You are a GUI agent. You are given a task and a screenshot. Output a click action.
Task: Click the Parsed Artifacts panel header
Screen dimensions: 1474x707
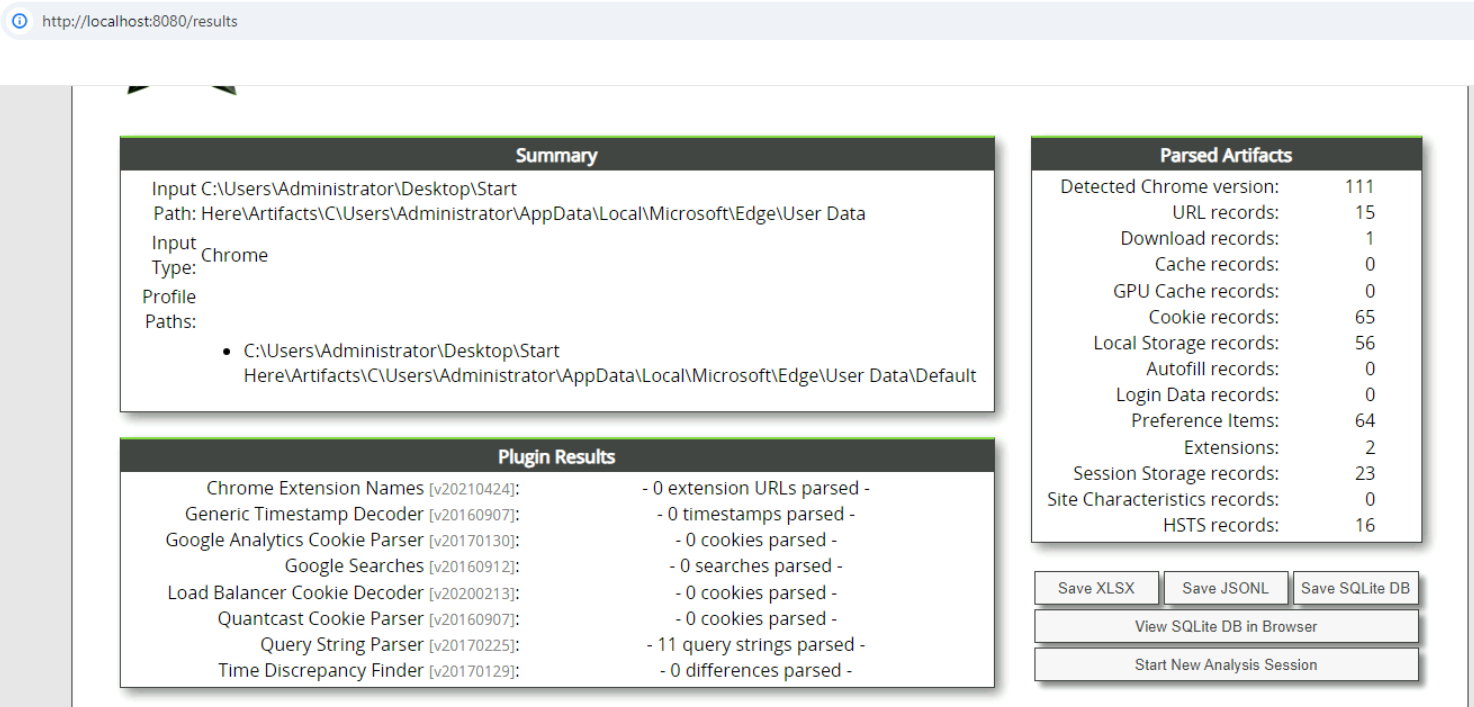coord(1226,155)
